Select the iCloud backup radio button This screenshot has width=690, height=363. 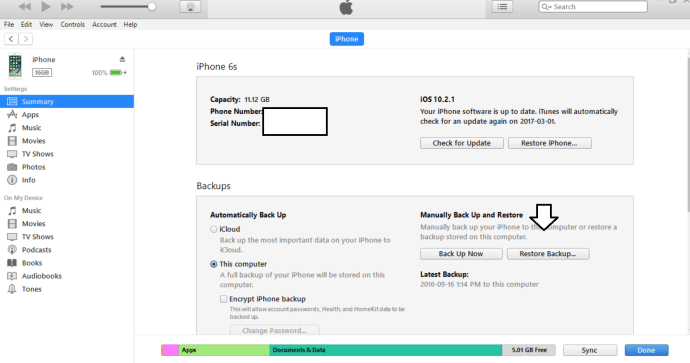[x=213, y=229]
